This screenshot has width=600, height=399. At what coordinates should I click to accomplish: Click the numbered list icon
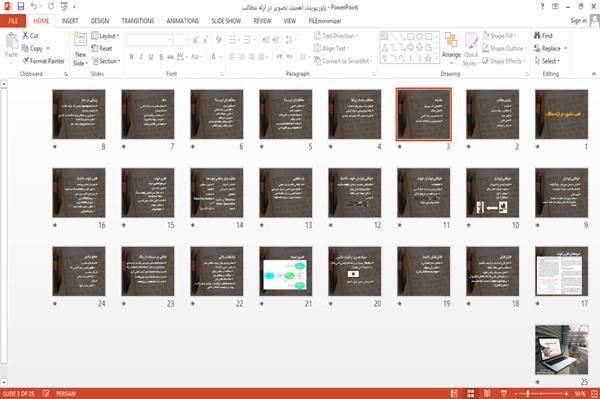(x=248, y=40)
